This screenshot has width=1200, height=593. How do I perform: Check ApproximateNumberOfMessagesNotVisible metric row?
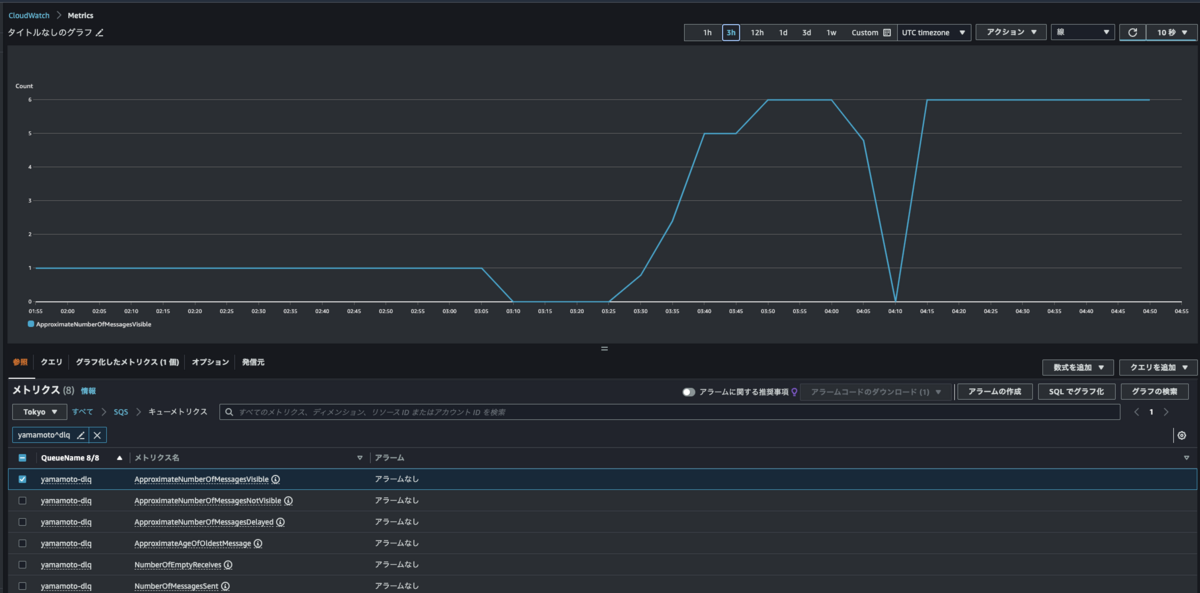pyautogui.click(x=23, y=500)
